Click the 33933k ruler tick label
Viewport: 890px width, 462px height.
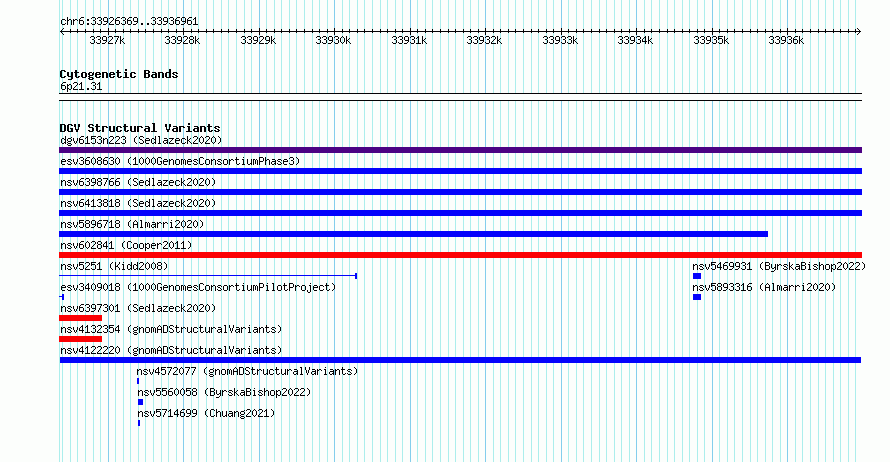coord(560,40)
